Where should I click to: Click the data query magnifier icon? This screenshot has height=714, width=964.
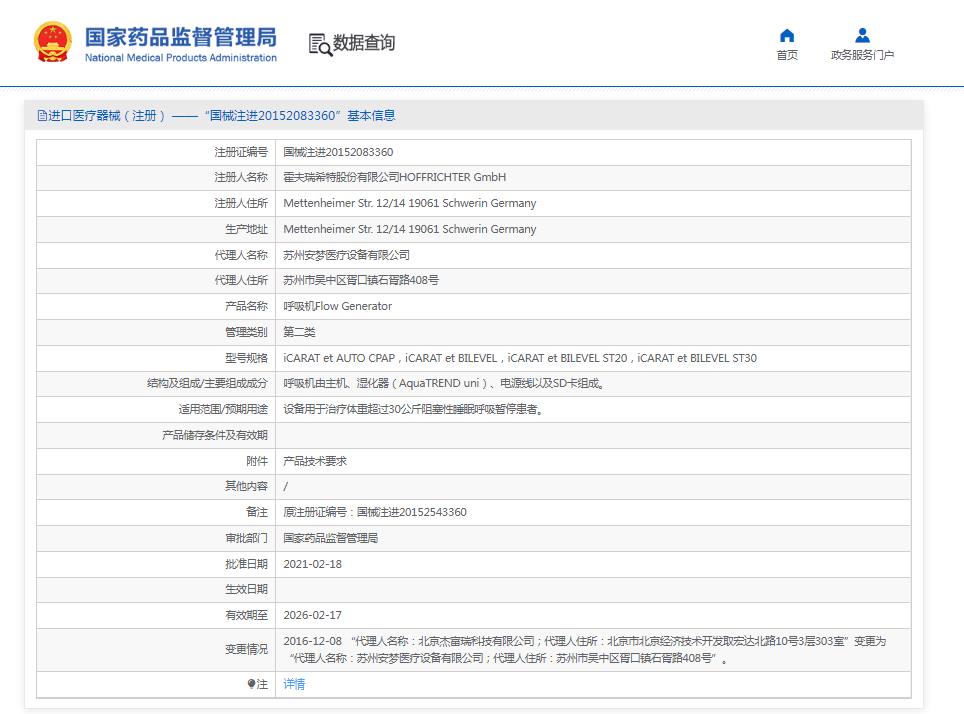pyautogui.click(x=319, y=44)
